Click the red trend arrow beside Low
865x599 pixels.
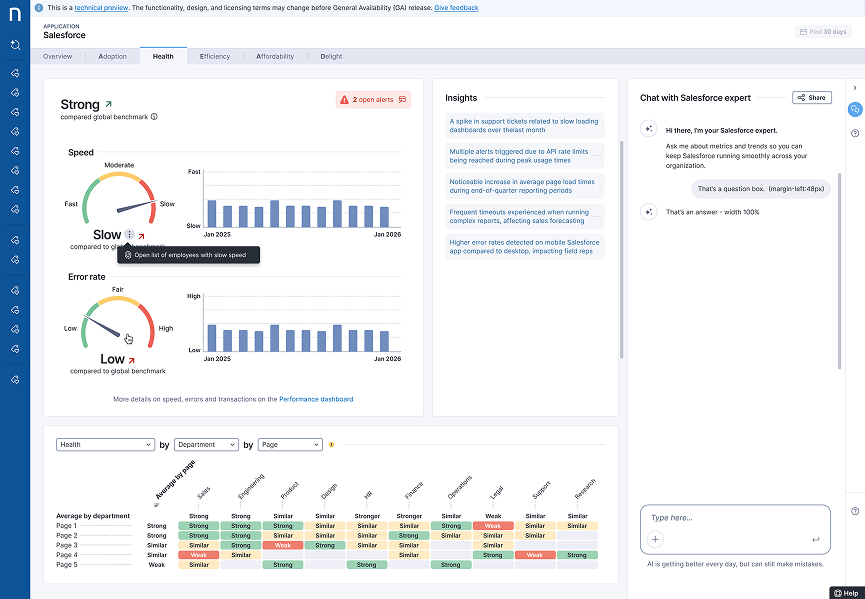pos(131,361)
